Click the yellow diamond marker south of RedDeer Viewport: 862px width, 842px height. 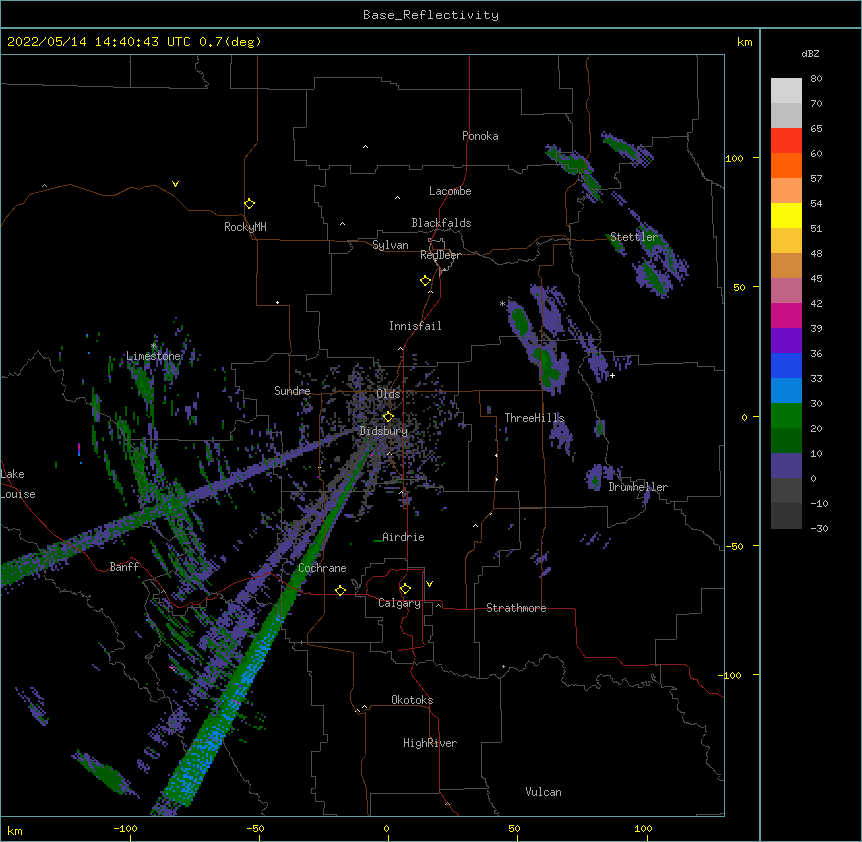(425, 281)
